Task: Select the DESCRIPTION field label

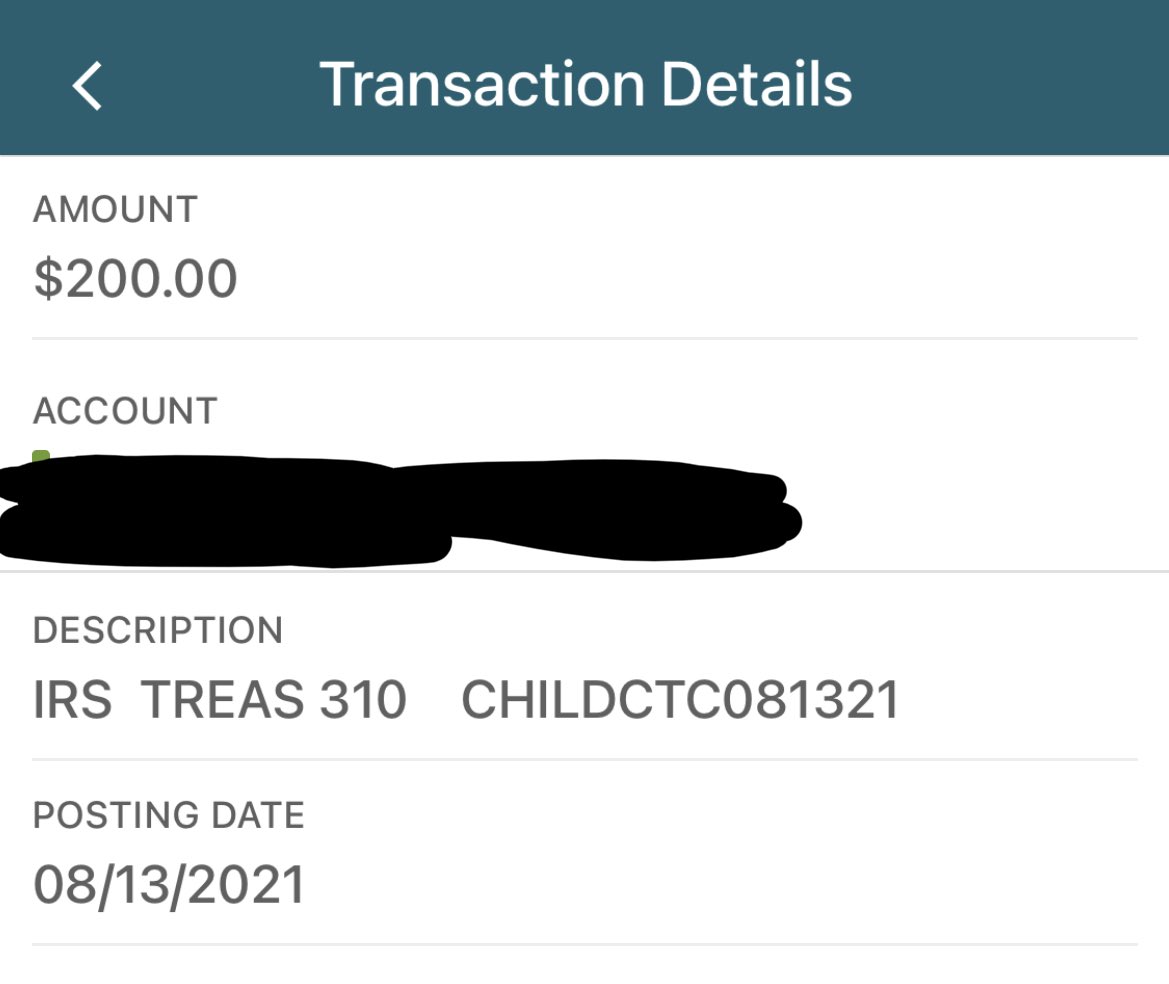Action: tap(158, 631)
